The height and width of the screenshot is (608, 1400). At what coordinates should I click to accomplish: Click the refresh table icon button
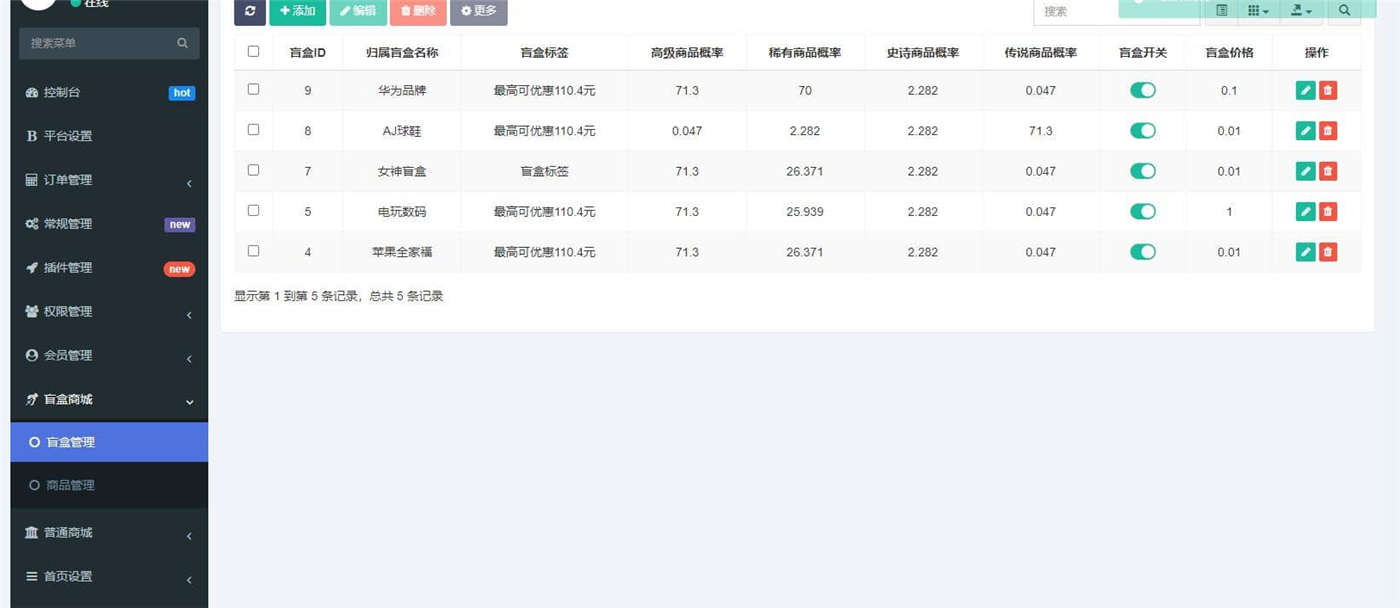tap(249, 11)
